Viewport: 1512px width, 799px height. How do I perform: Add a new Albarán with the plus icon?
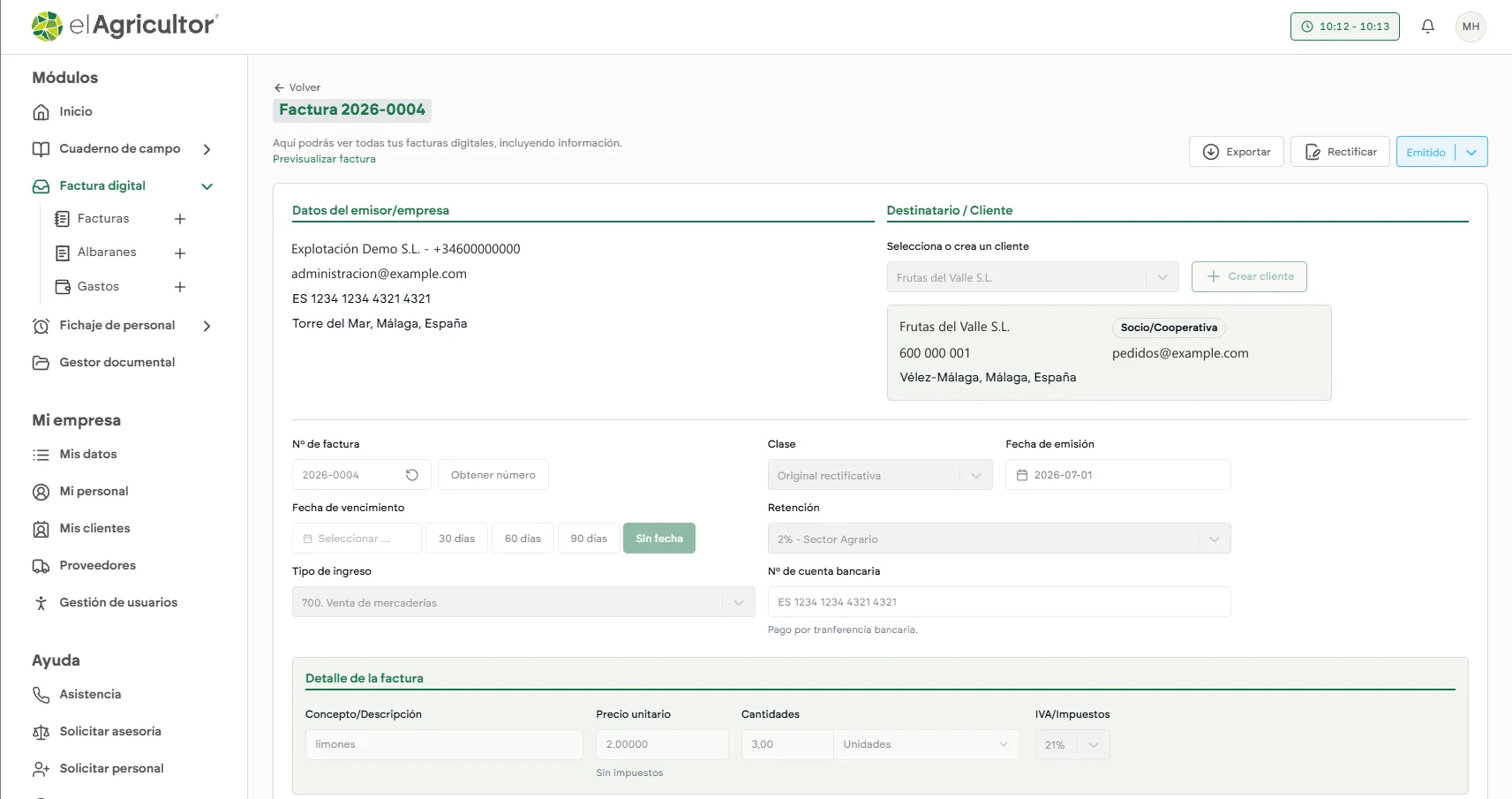pyautogui.click(x=180, y=253)
